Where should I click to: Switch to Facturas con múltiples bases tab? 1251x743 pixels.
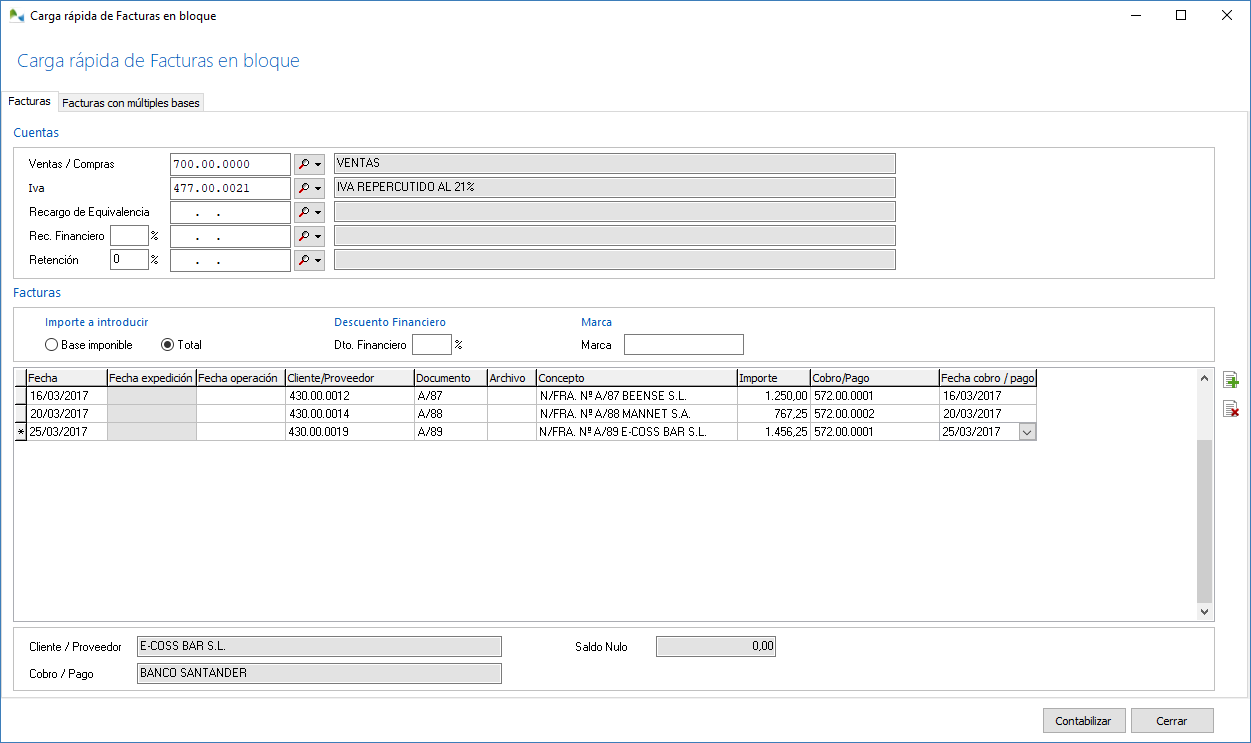pyautogui.click(x=131, y=103)
